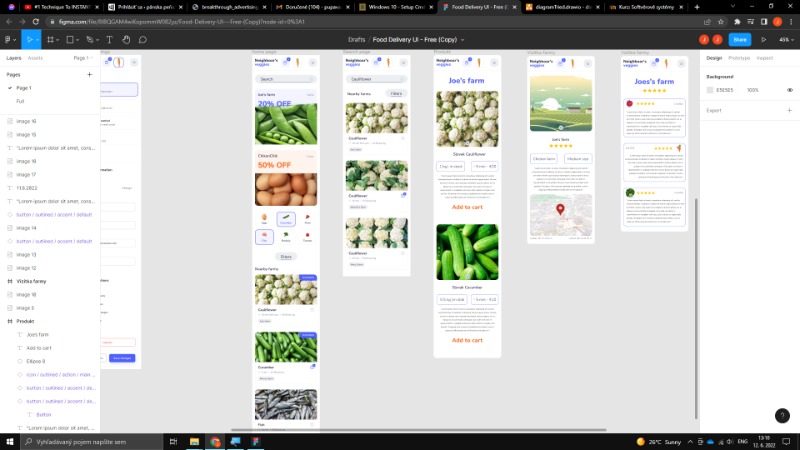Expand Frame tool options arrow
The image size is (800, 450).
[57, 40]
